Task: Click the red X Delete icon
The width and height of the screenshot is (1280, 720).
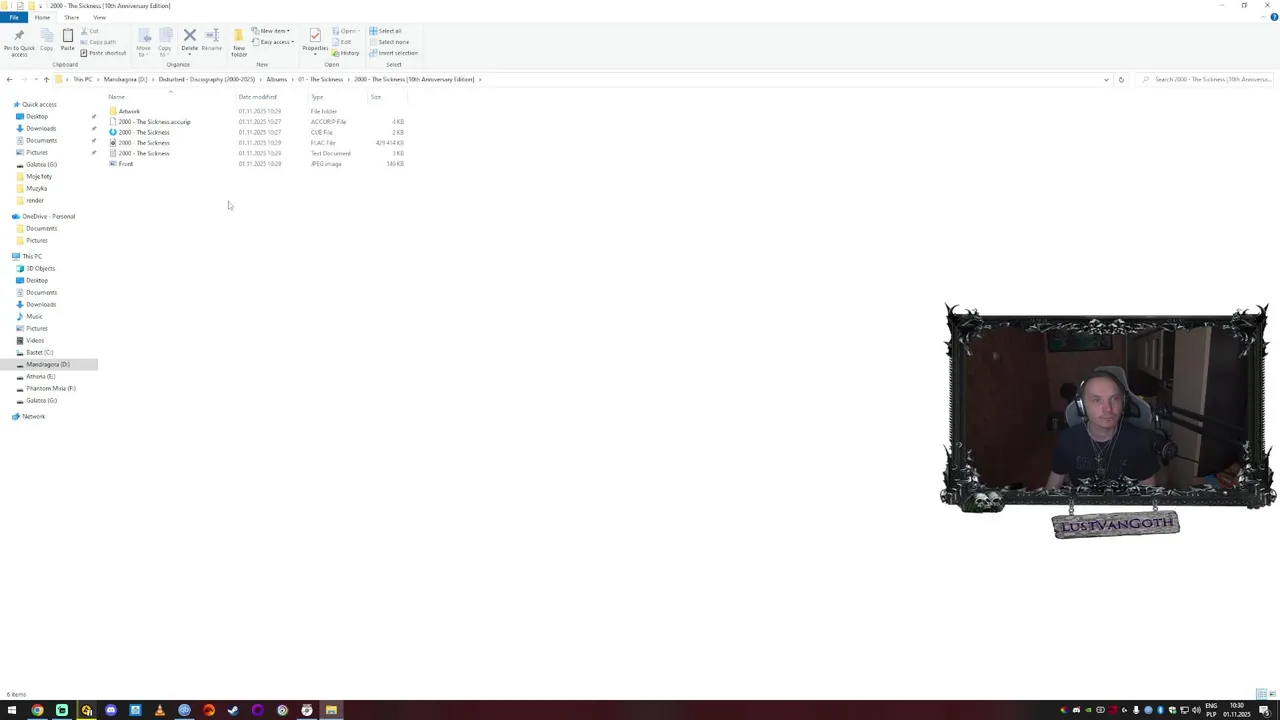Action: [189, 36]
